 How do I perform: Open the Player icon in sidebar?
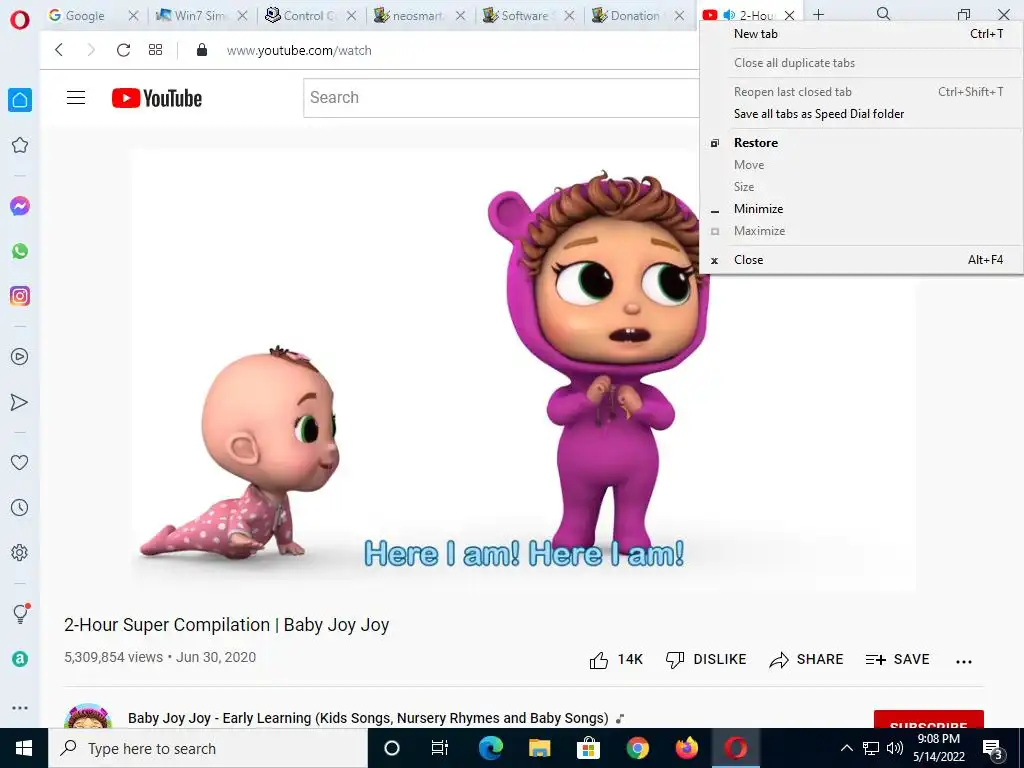tap(20, 357)
